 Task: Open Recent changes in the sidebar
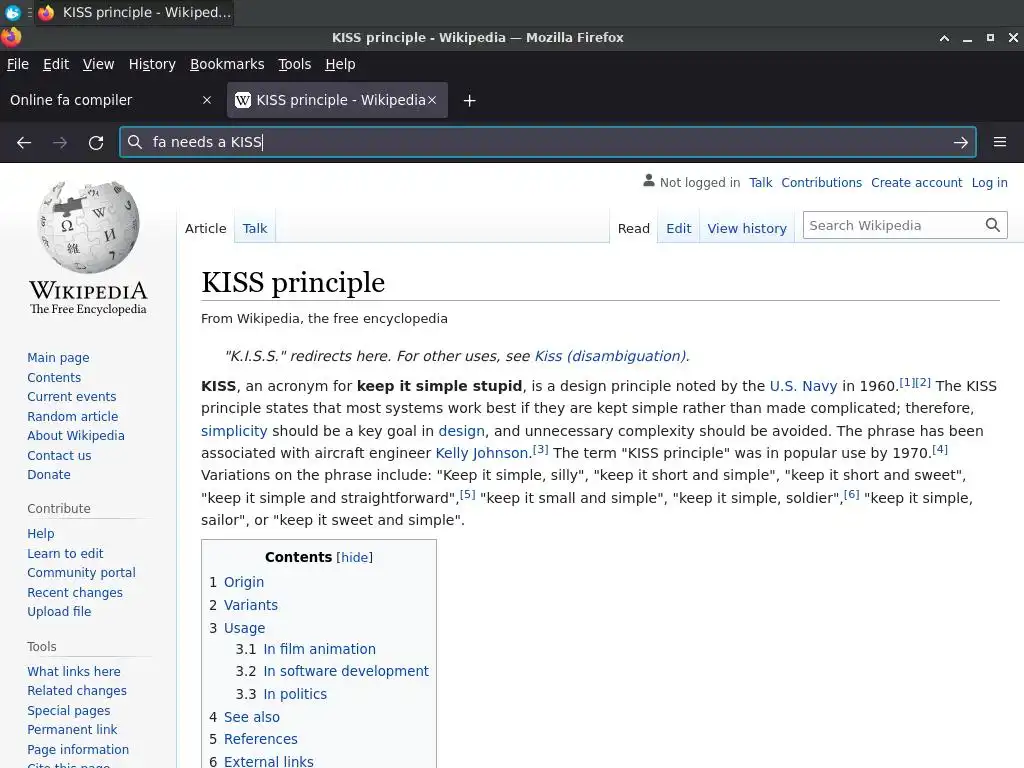click(75, 593)
